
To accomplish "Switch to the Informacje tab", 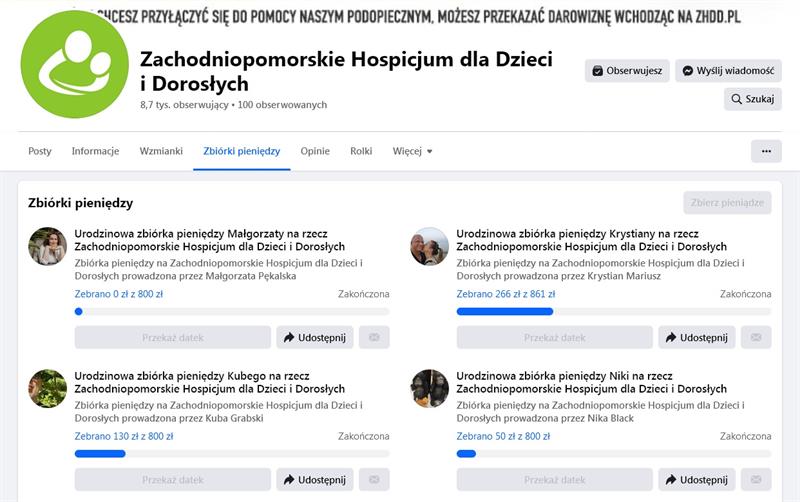I will coord(95,151).
